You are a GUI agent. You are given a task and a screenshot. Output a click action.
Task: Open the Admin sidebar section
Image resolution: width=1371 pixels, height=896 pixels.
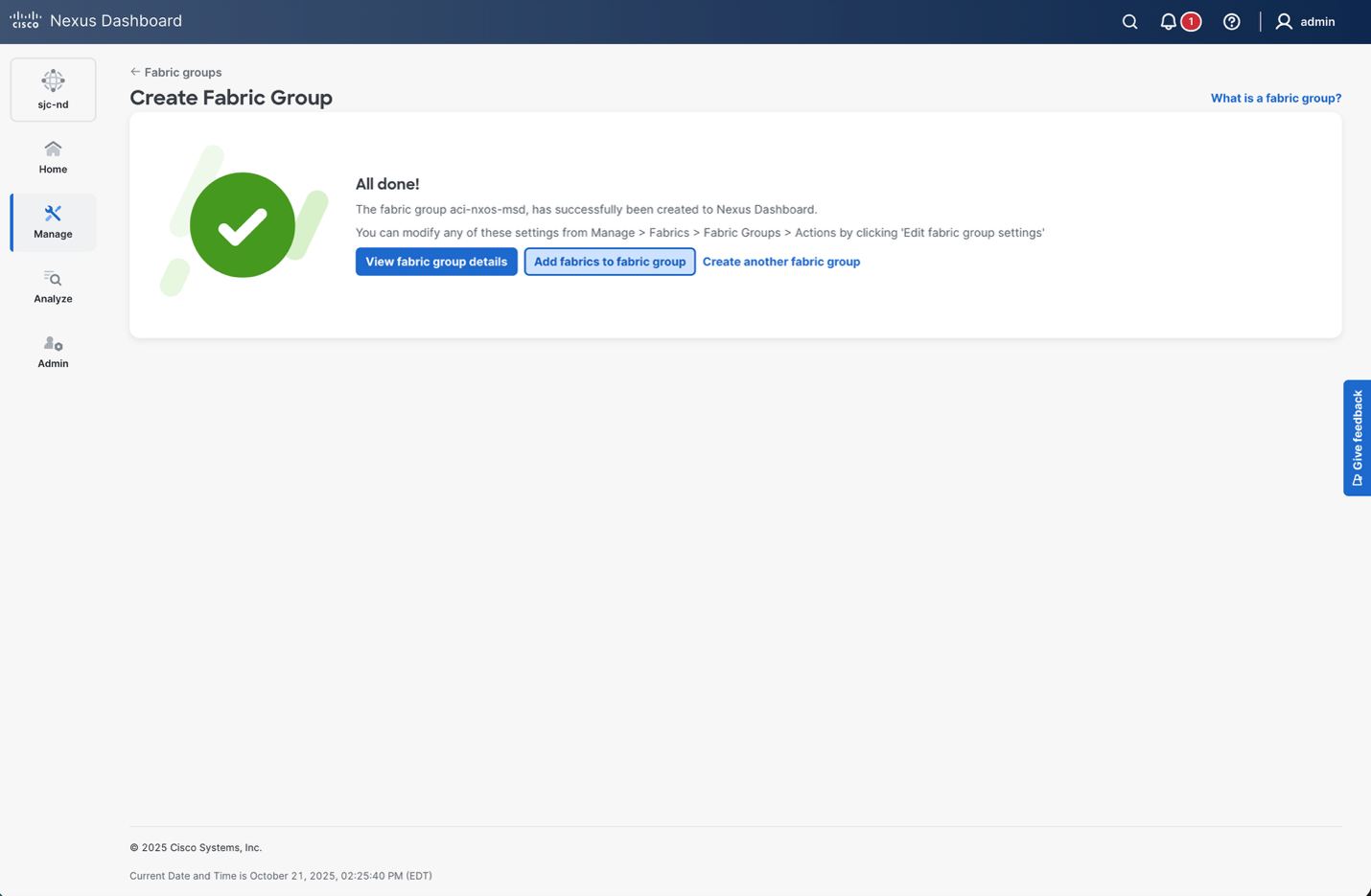pos(53,352)
